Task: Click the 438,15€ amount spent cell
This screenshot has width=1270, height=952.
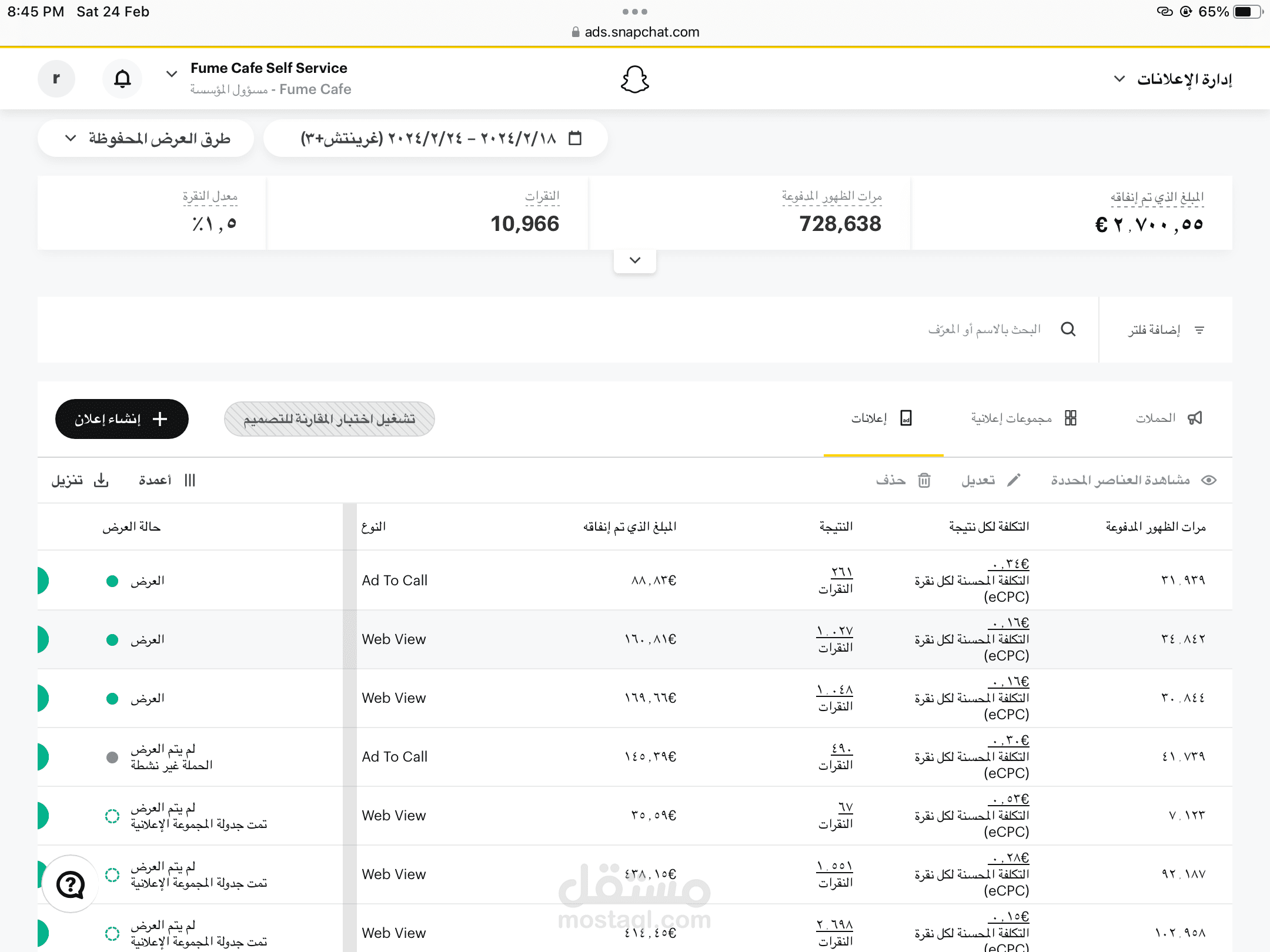Action: (x=650, y=874)
